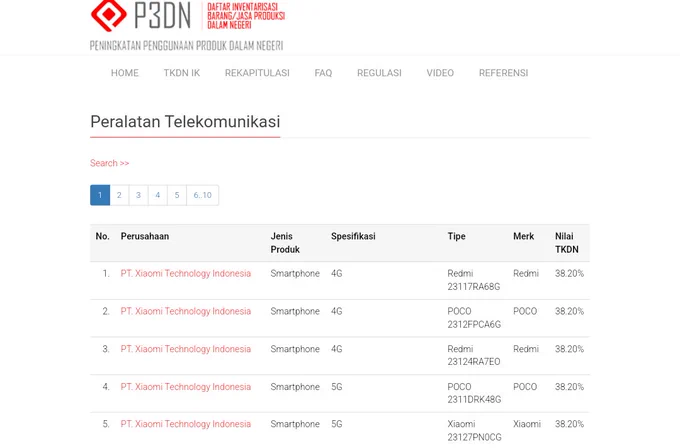Select type POCO 2312FPCA6G cell
The width and height of the screenshot is (680, 448).
[474, 318]
